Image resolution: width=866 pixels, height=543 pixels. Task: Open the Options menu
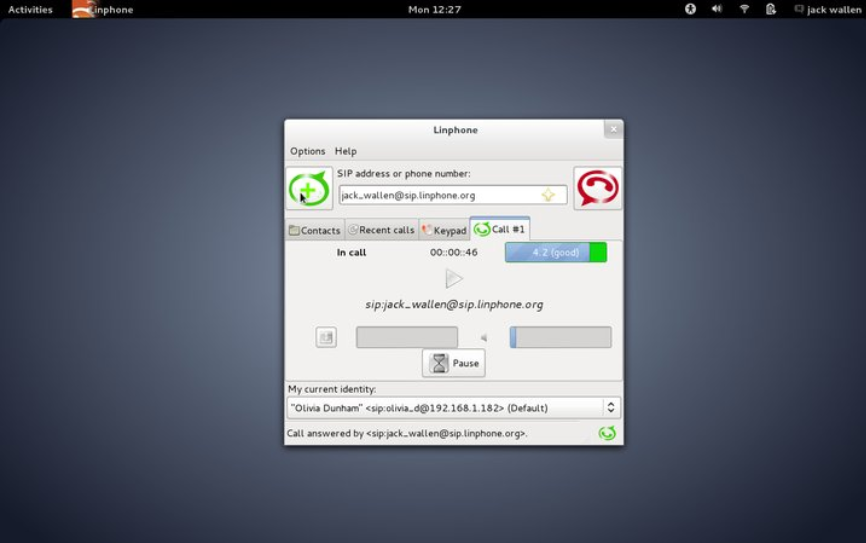[x=308, y=151]
